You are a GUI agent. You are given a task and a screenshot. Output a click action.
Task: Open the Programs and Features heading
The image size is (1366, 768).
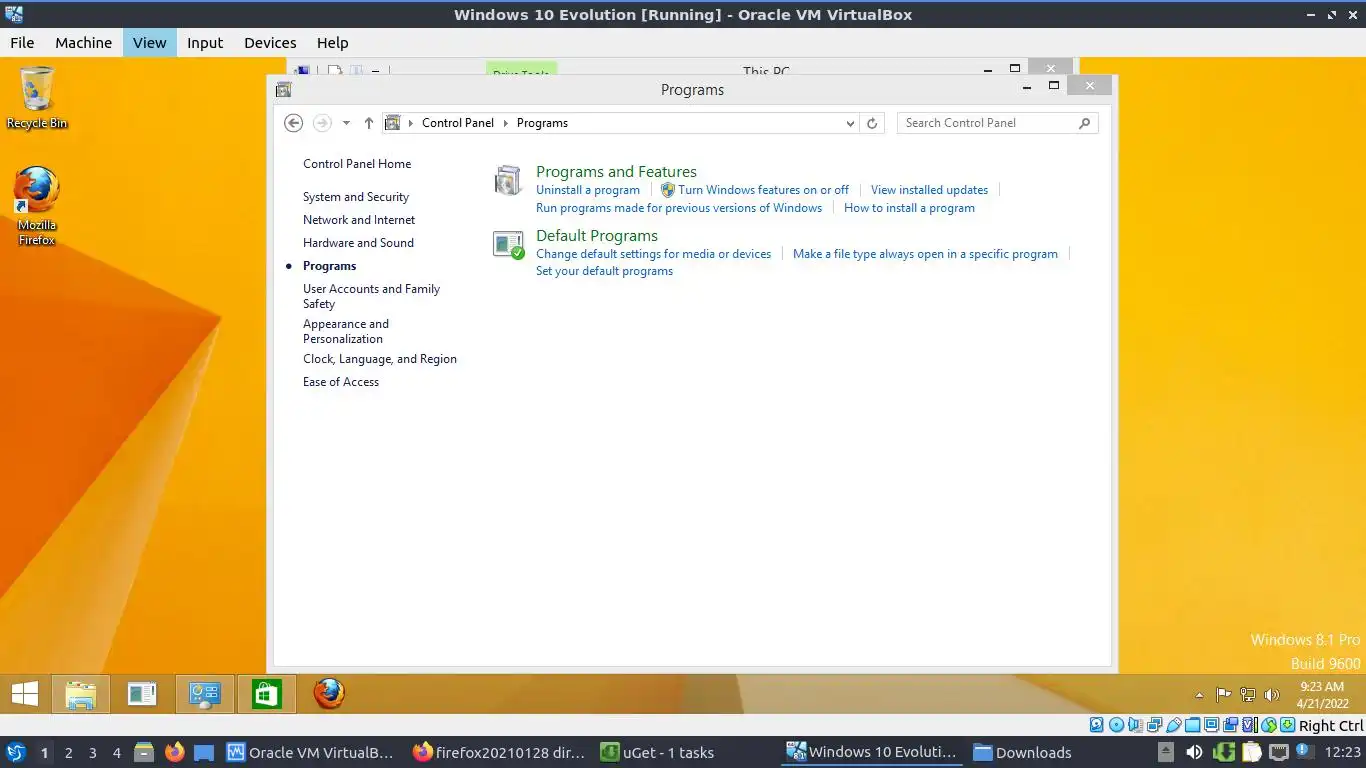click(x=616, y=172)
